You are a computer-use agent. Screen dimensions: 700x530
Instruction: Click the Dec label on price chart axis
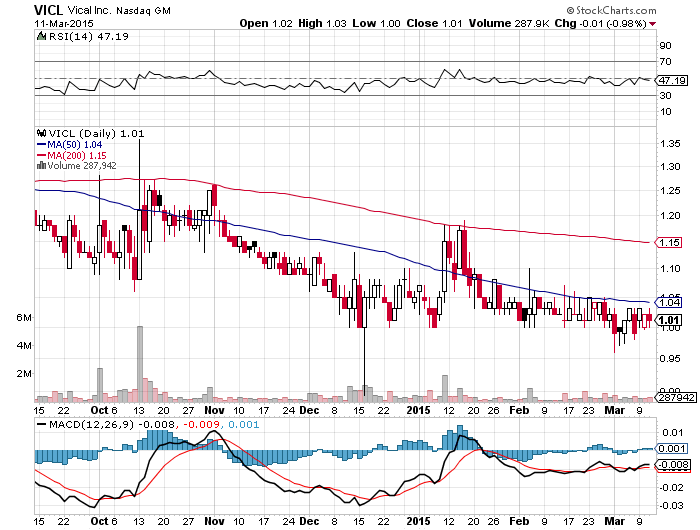tap(309, 410)
